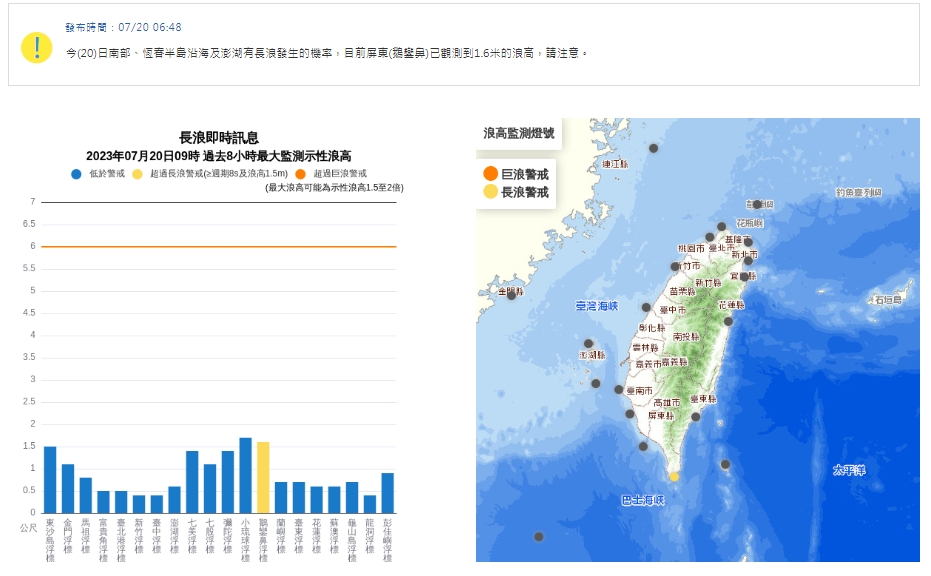Select the 新竹 buoy marker on map
Image resolution: width=931 pixels, height=576 pixels.
675,267
